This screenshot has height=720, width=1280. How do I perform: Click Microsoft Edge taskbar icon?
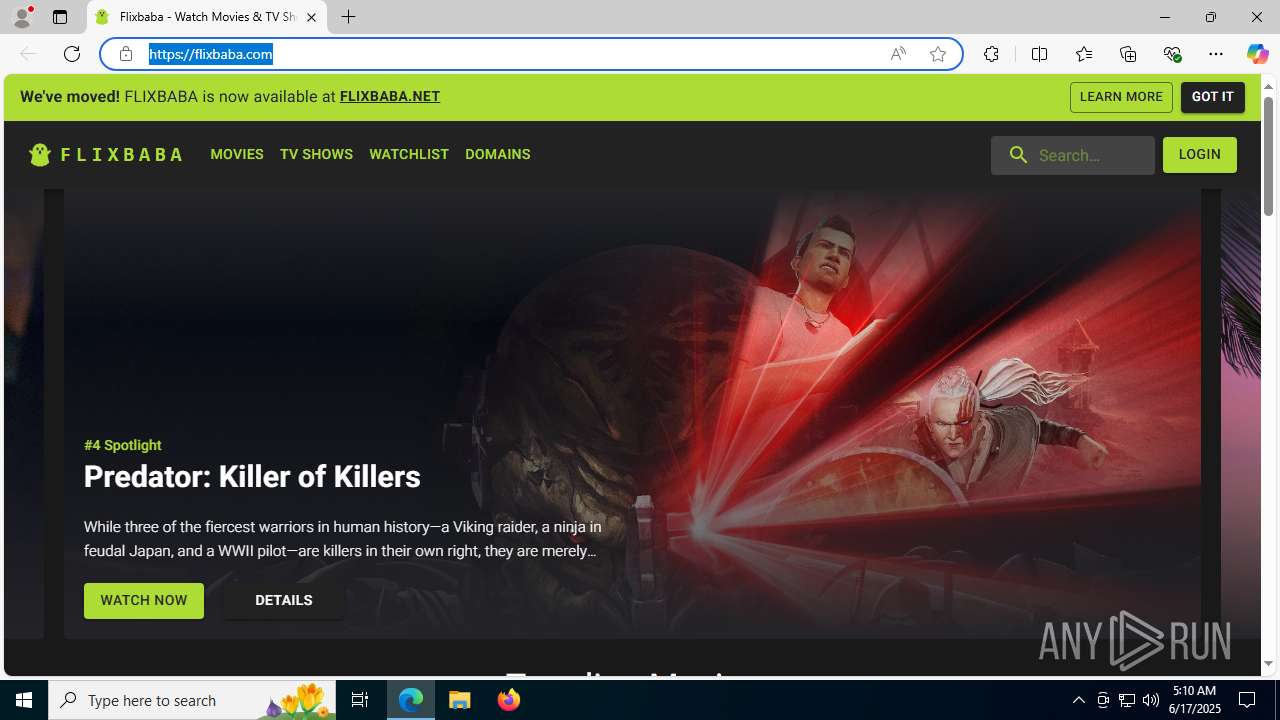point(411,700)
